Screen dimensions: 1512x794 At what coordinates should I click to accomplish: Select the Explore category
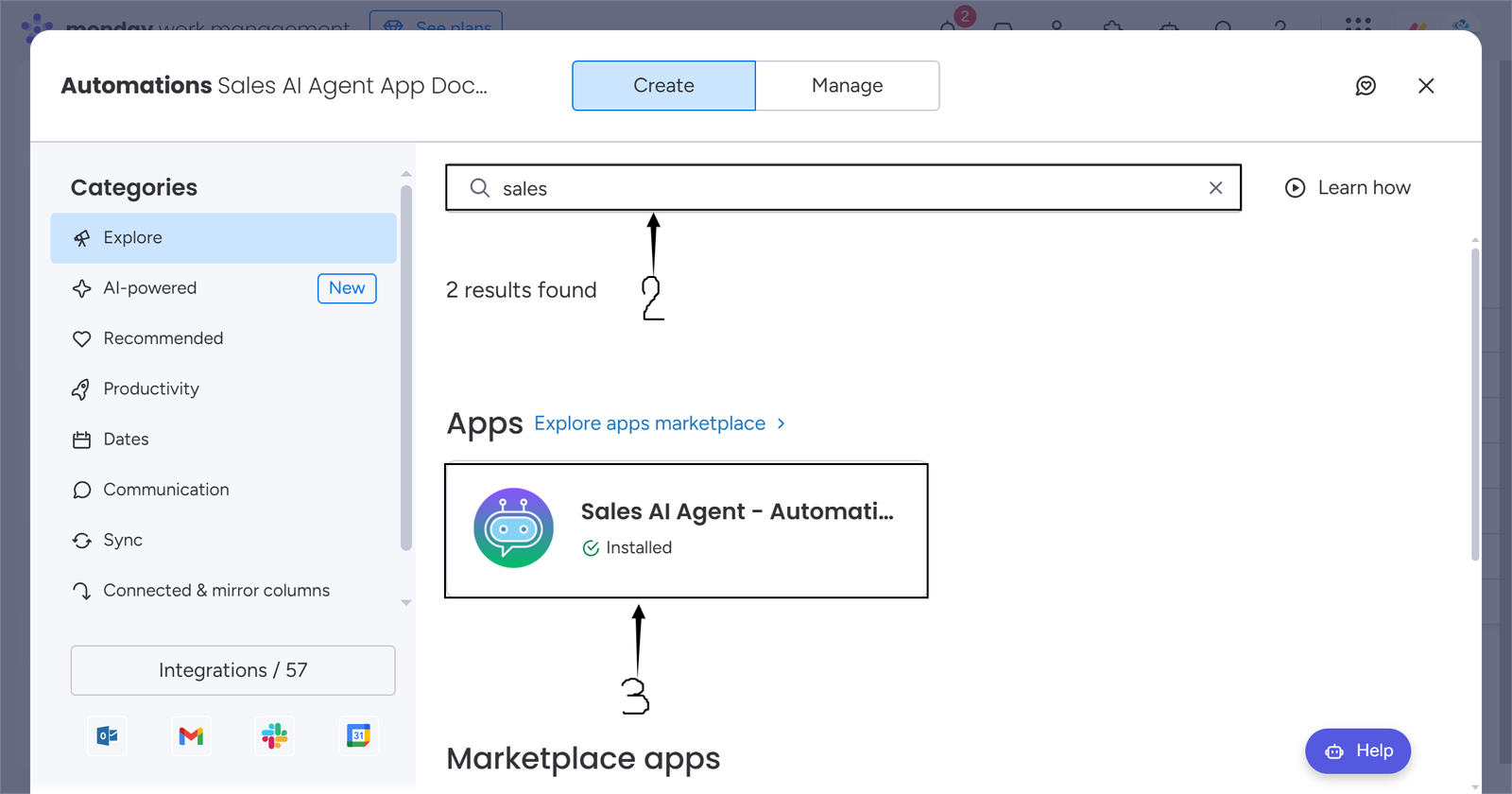pos(223,238)
